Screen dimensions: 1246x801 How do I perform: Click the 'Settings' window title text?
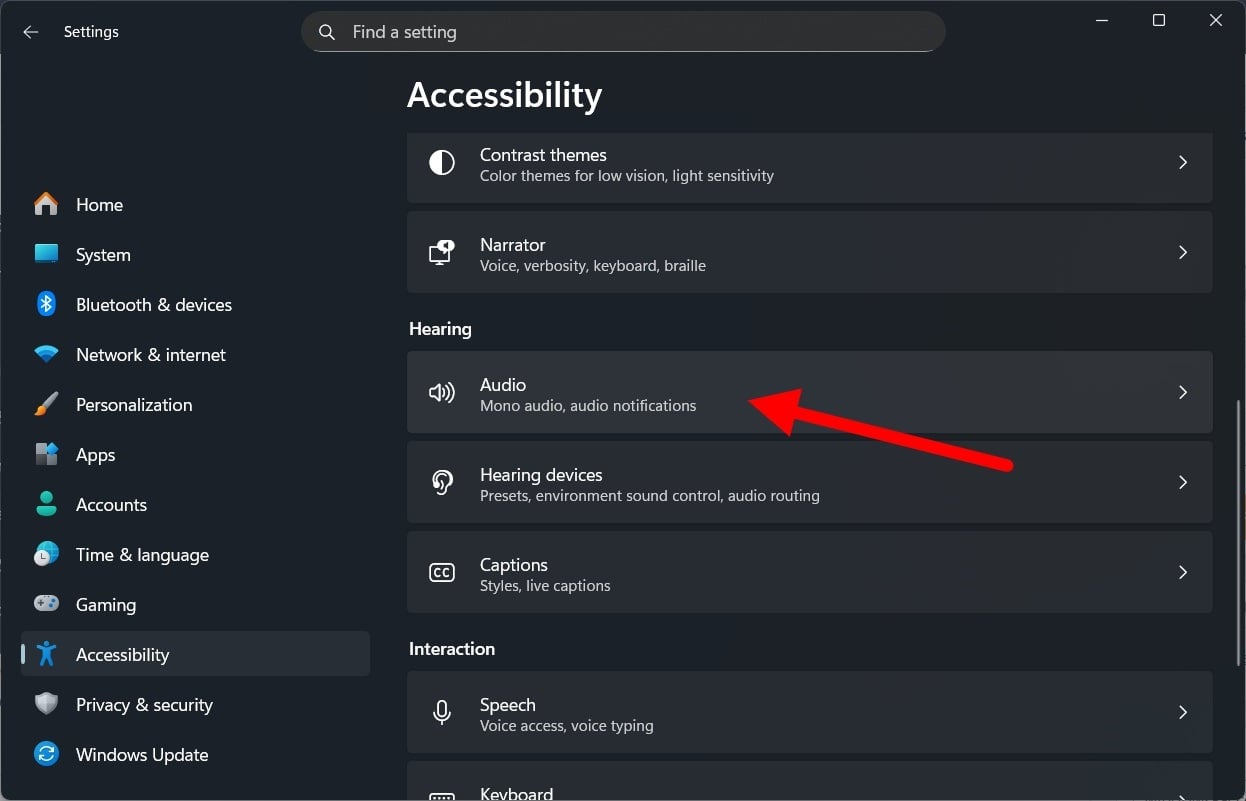[91, 32]
